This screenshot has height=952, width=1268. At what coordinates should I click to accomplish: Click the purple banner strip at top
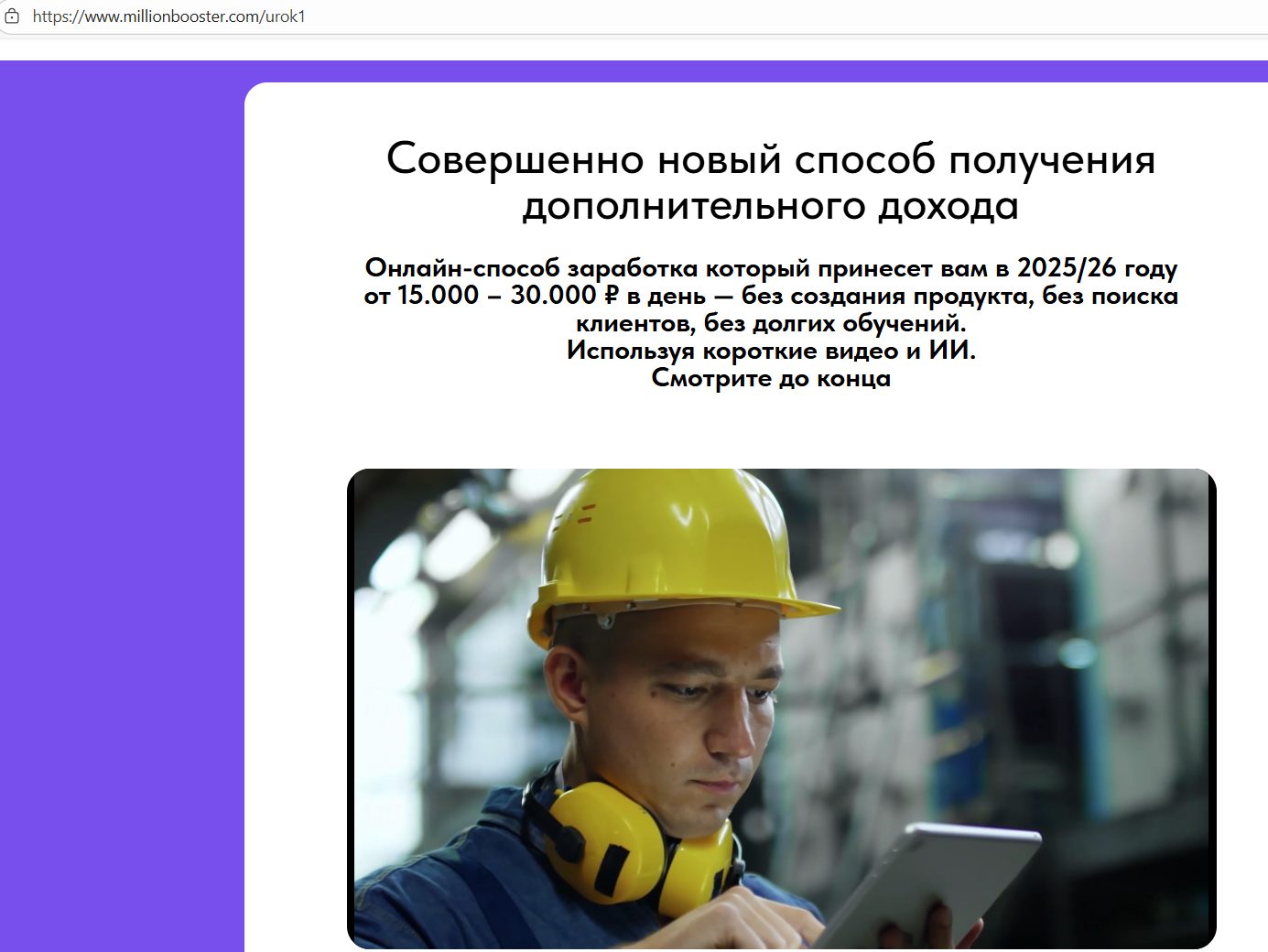[x=641, y=70]
